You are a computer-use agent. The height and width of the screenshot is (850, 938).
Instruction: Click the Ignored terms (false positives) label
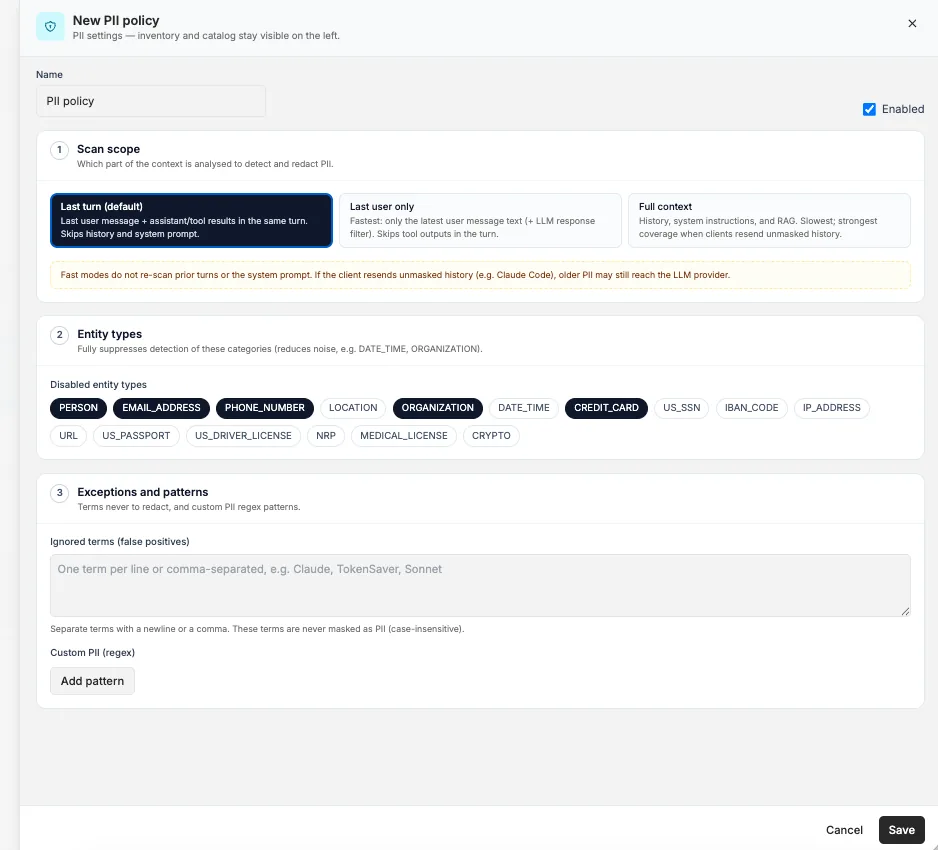pos(120,542)
